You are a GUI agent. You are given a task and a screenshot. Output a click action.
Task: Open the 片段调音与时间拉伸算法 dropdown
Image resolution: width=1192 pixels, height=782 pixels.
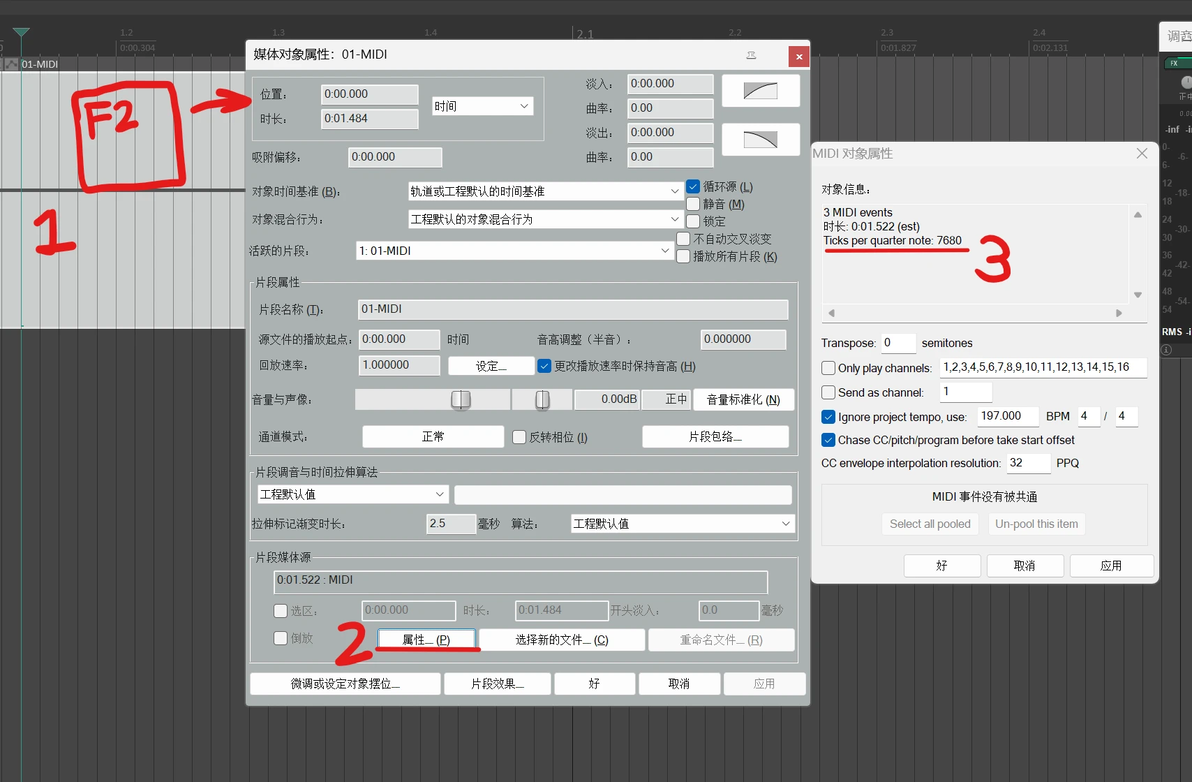coord(353,495)
